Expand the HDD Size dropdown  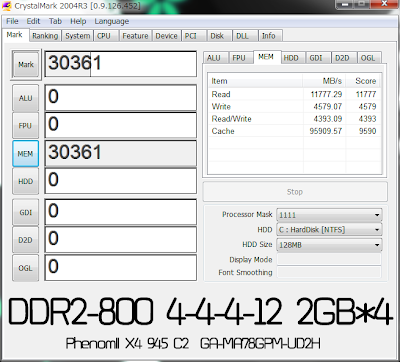[329, 245]
